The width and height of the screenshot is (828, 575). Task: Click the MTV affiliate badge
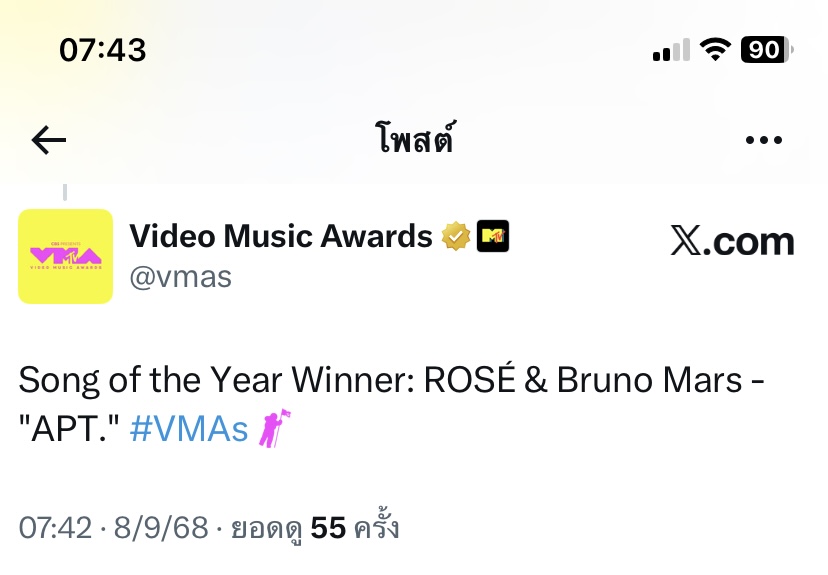[493, 236]
